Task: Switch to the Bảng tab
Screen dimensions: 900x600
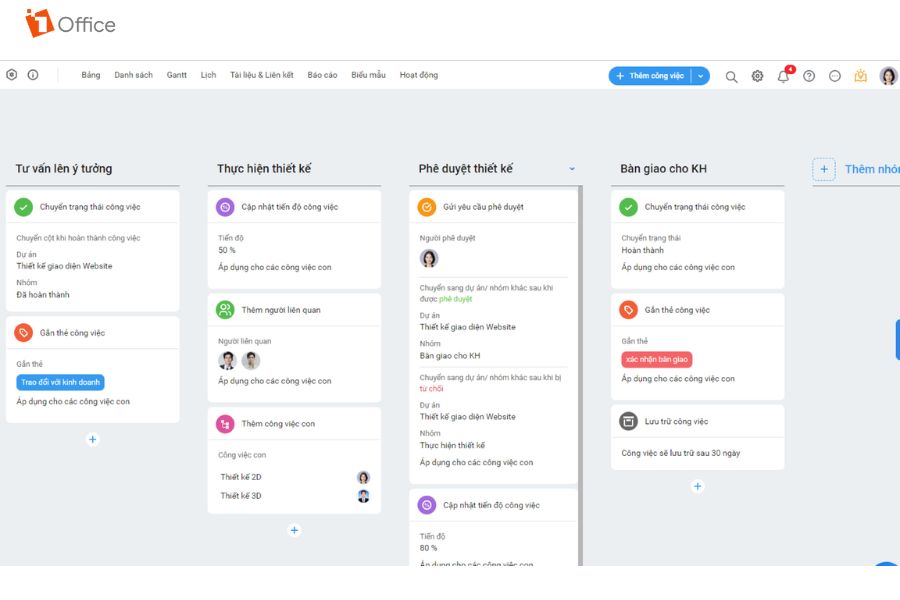Action: [91, 75]
